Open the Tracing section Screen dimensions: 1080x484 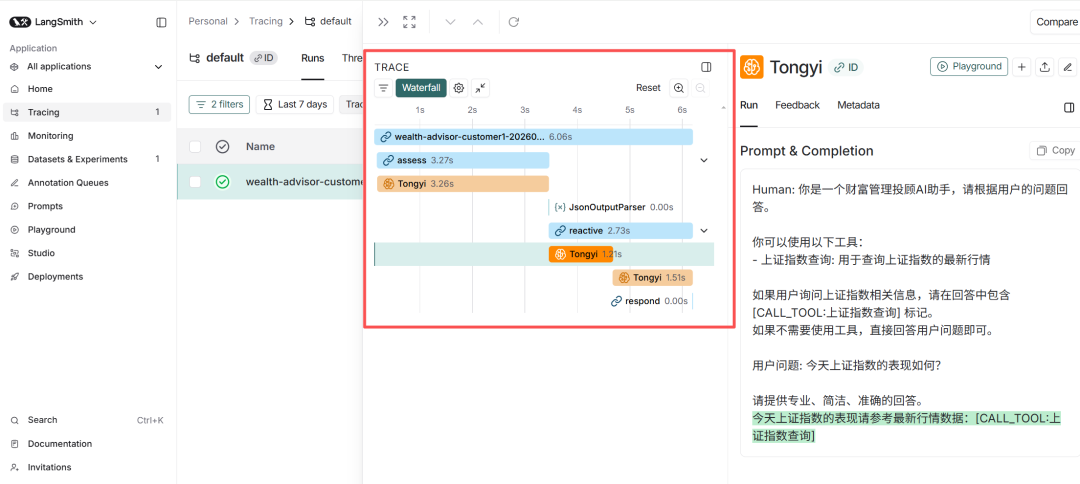[x=87, y=112]
